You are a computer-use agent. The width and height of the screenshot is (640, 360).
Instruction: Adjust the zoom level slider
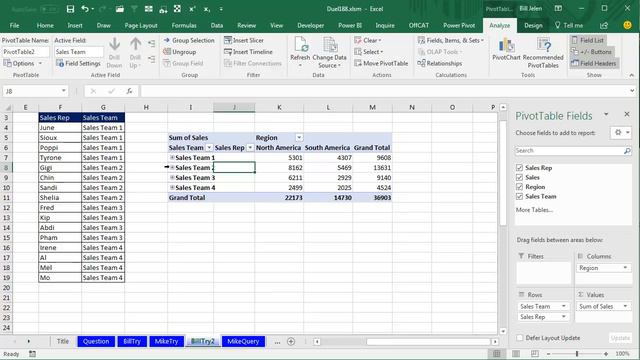(x=577, y=354)
